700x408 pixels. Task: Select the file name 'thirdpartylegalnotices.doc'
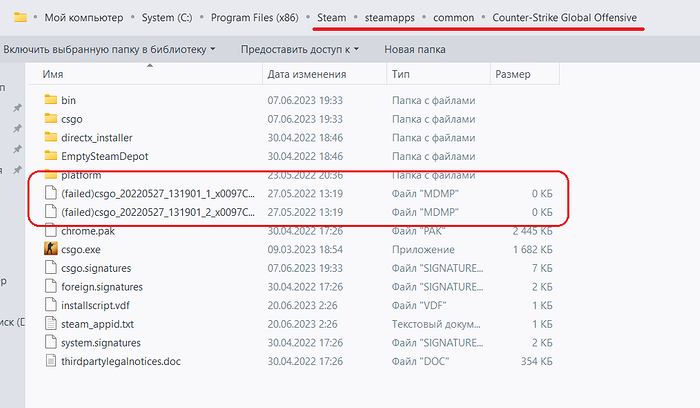pos(121,362)
